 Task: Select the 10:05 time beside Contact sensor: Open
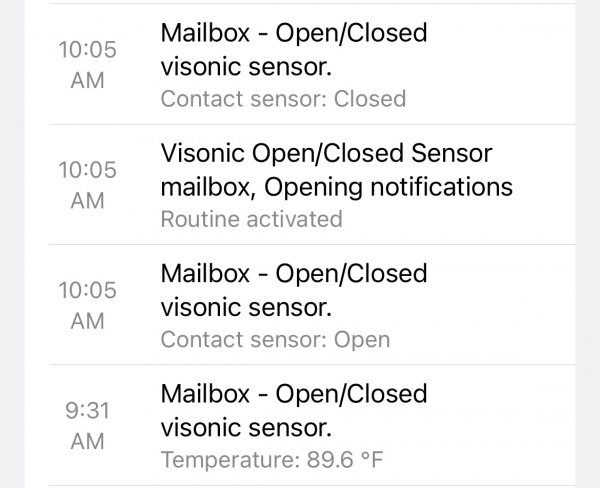[88, 290]
